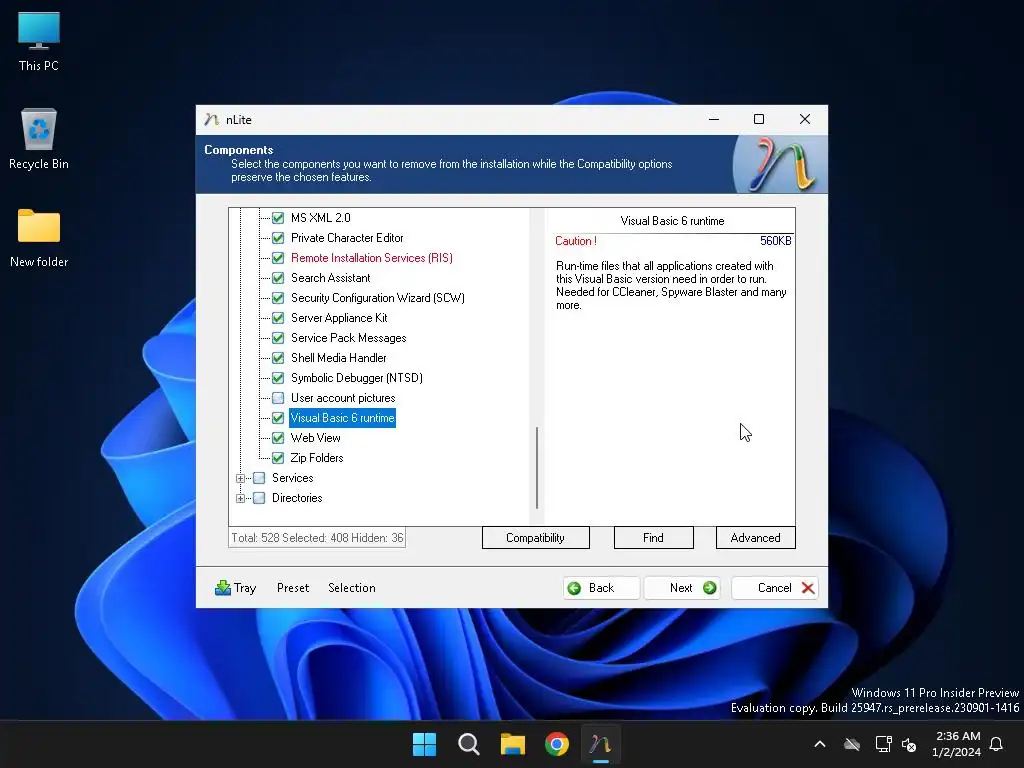Go Back to previous step
The height and width of the screenshot is (768, 1024).
(601, 588)
